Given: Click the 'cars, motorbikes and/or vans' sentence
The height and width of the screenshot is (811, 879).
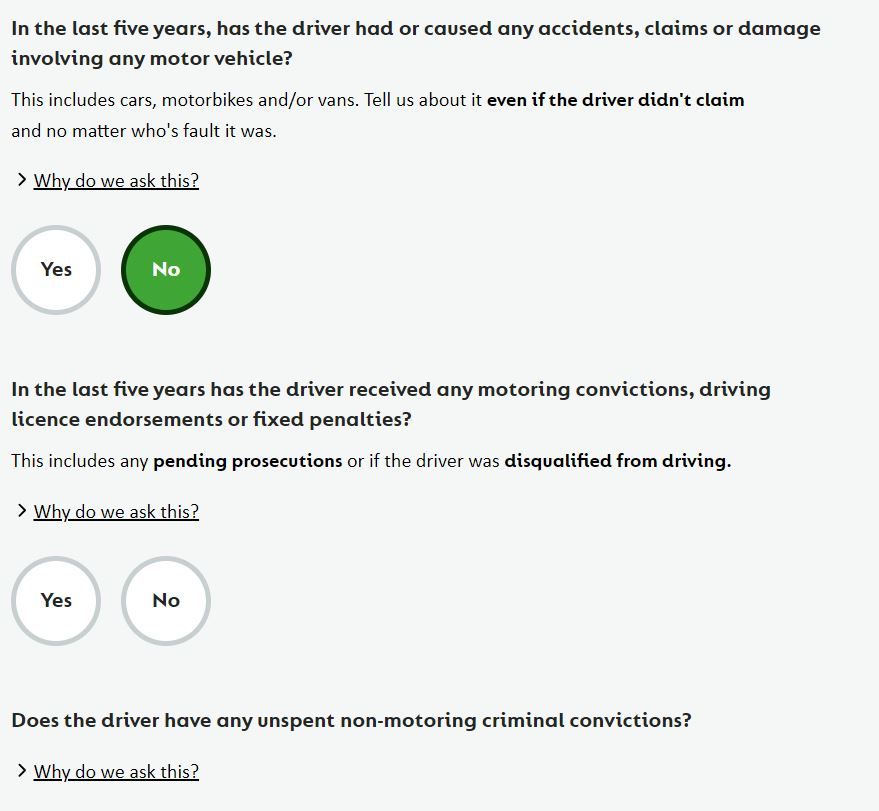Looking at the screenshot, I should (185, 100).
